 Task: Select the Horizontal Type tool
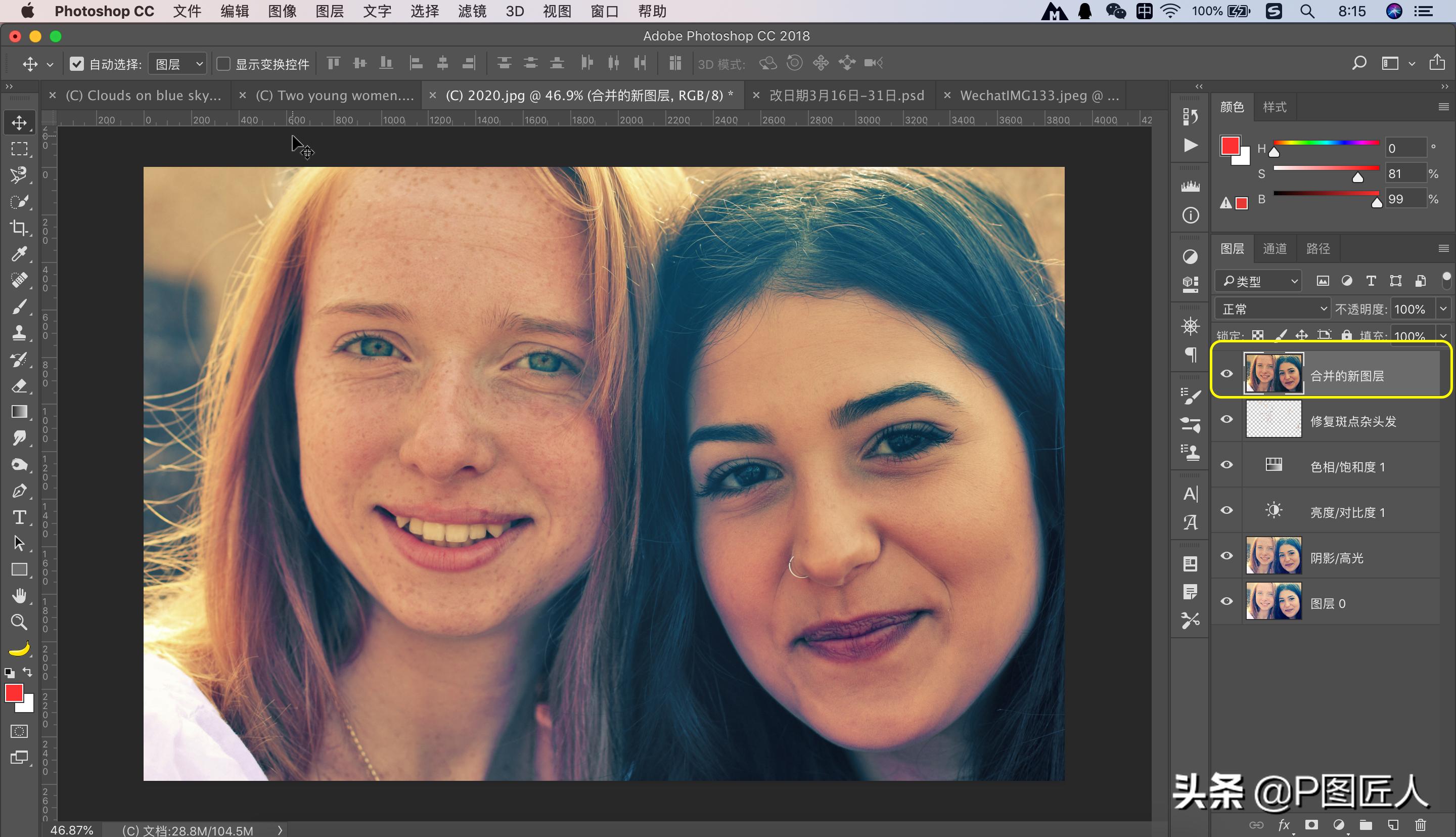coord(19,517)
